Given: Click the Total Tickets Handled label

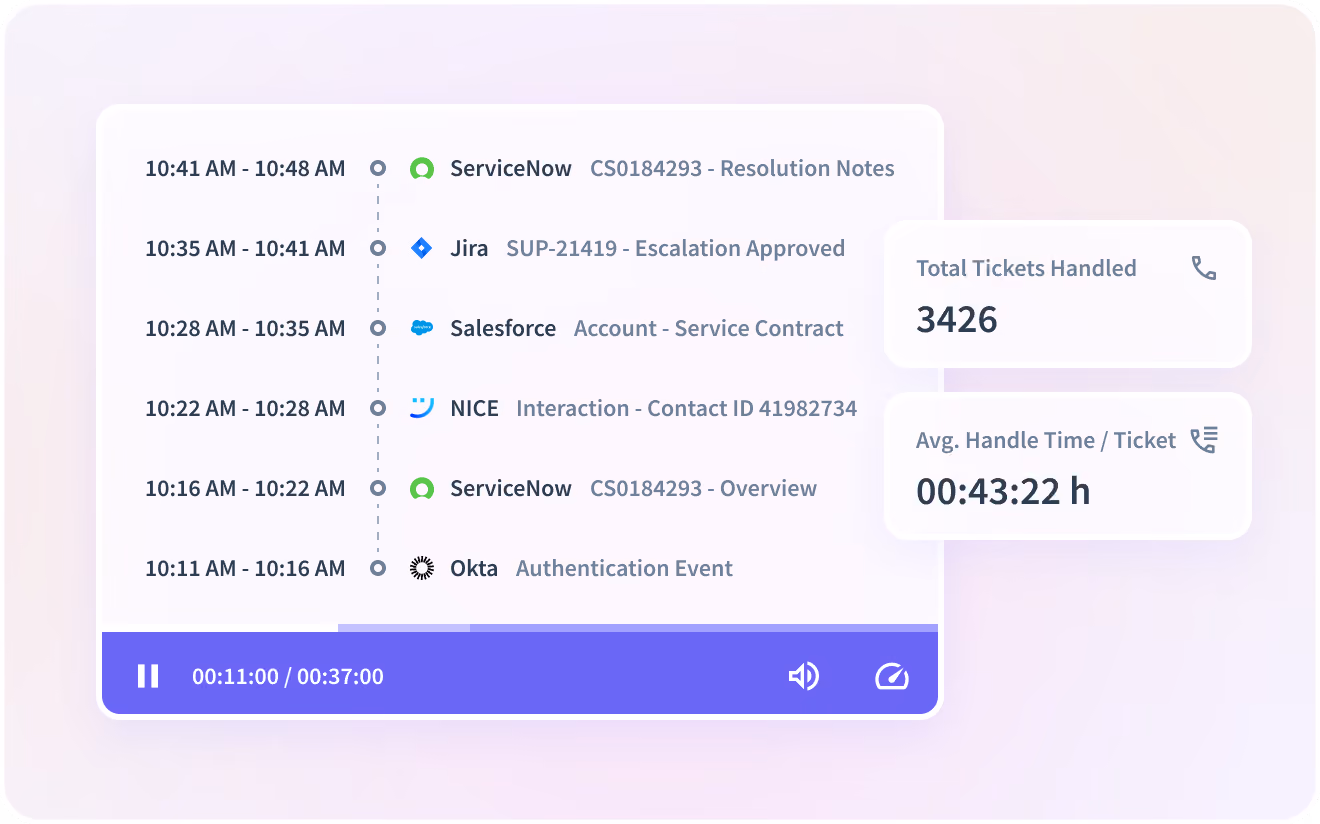Looking at the screenshot, I should pyautogui.click(x=1026, y=268).
